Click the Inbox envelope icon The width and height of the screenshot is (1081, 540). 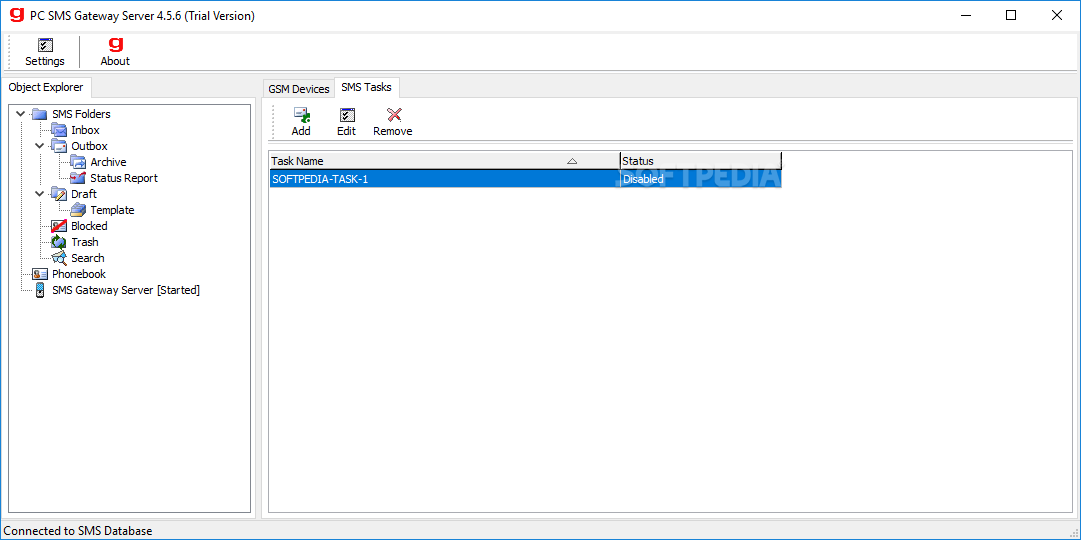pos(59,130)
